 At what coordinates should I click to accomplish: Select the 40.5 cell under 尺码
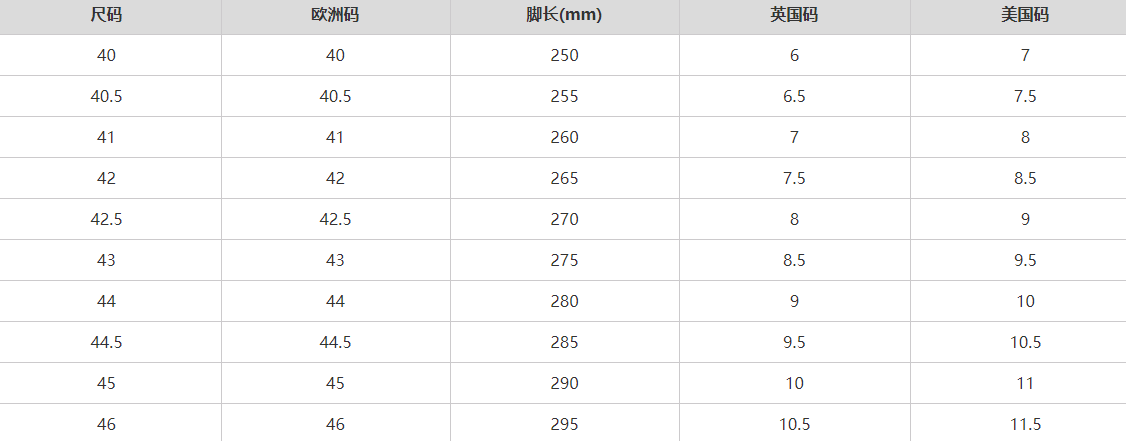pyautogui.click(x=106, y=96)
